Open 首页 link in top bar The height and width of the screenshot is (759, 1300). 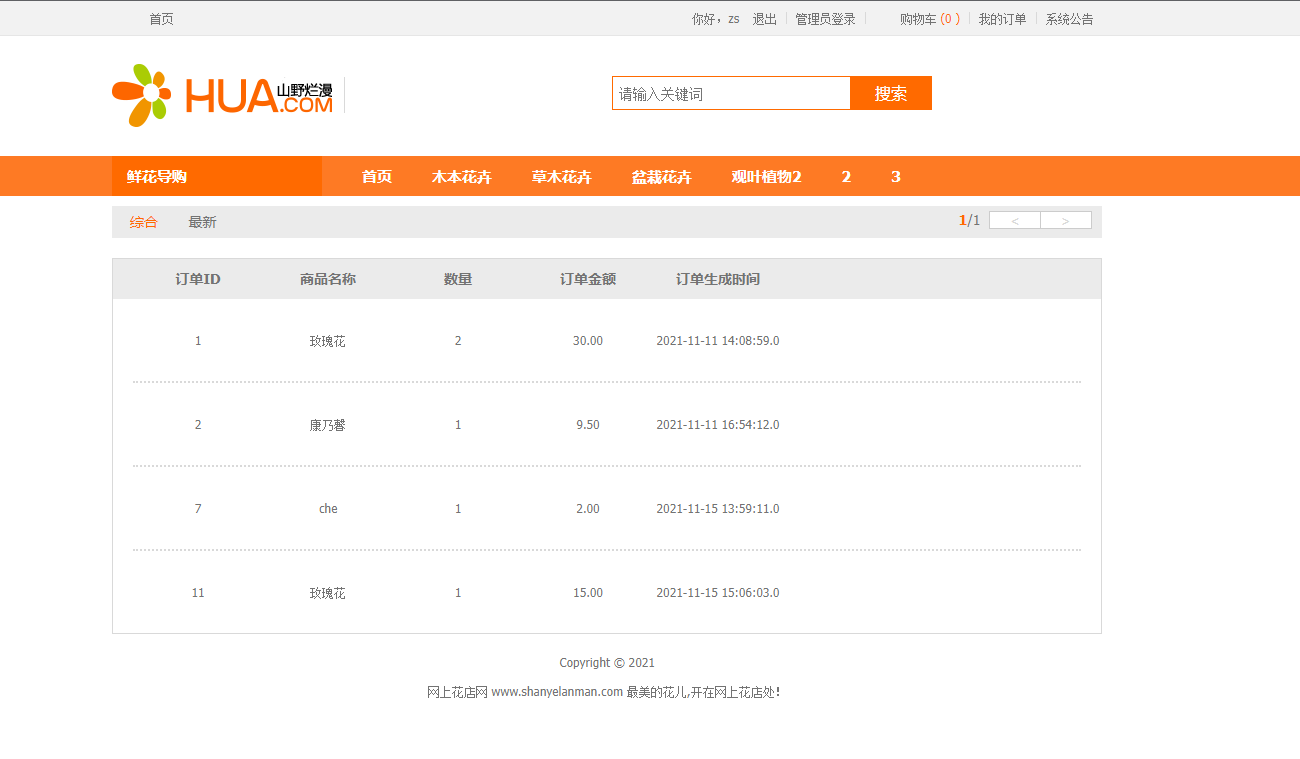pos(161,19)
